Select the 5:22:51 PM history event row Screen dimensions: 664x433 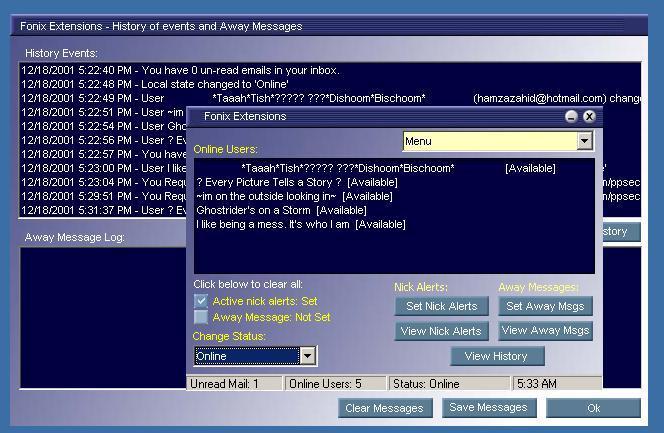[x=103, y=112]
